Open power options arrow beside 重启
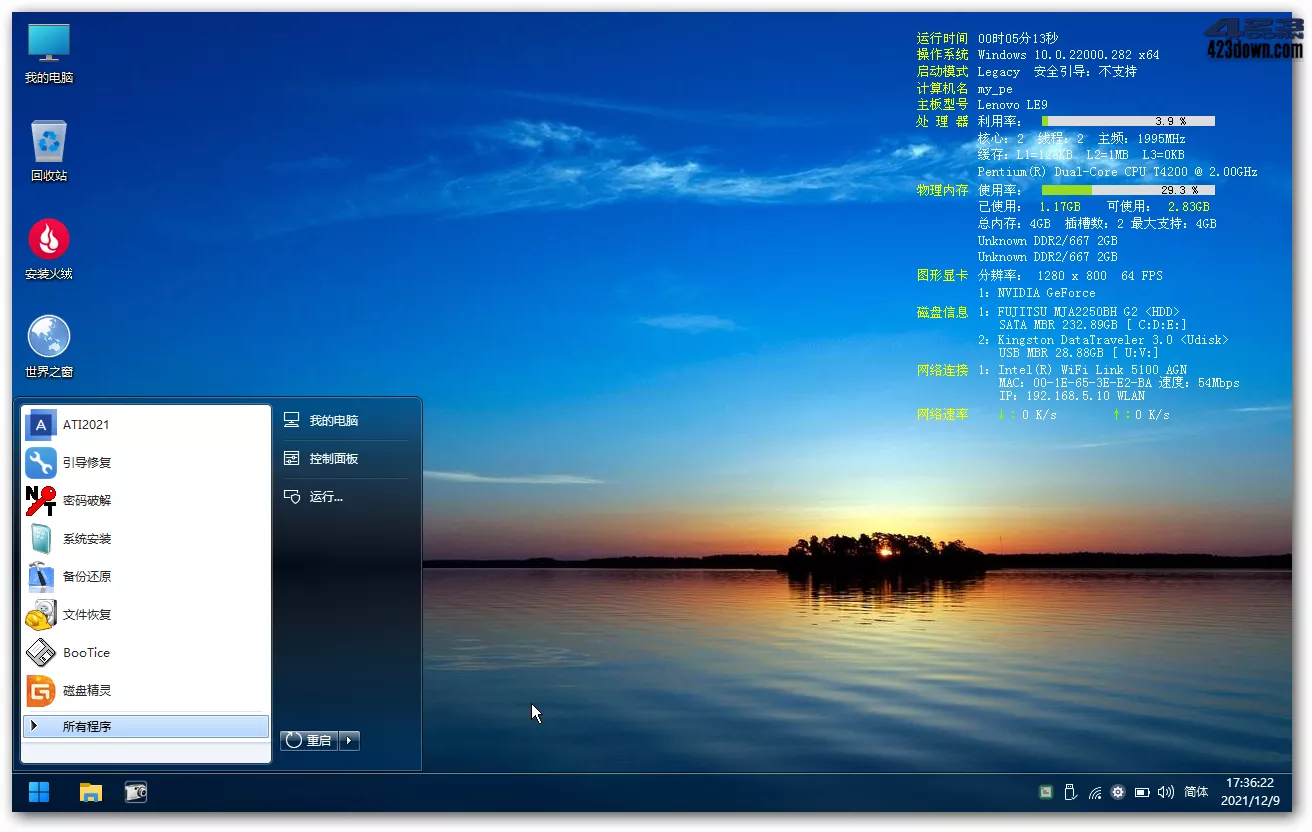Image resolution: width=1312 pixels, height=832 pixels. (349, 741)
